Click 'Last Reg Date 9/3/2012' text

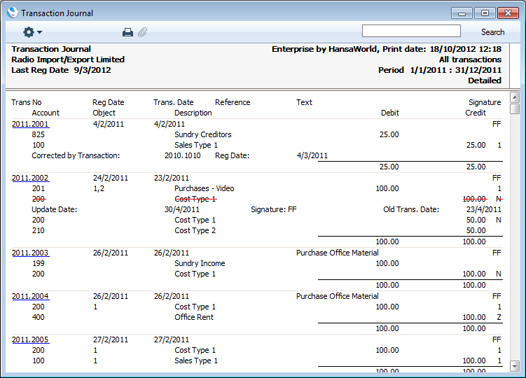(61, 70)
